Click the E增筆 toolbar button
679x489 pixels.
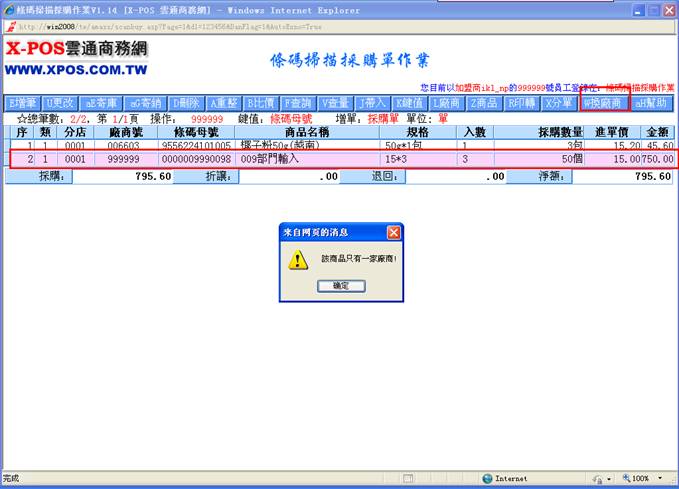click(x=22, y=103)
